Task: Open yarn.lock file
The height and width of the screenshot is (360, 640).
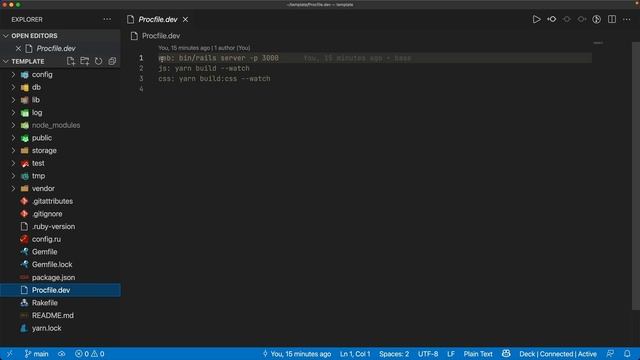Action: pos(60,328)
